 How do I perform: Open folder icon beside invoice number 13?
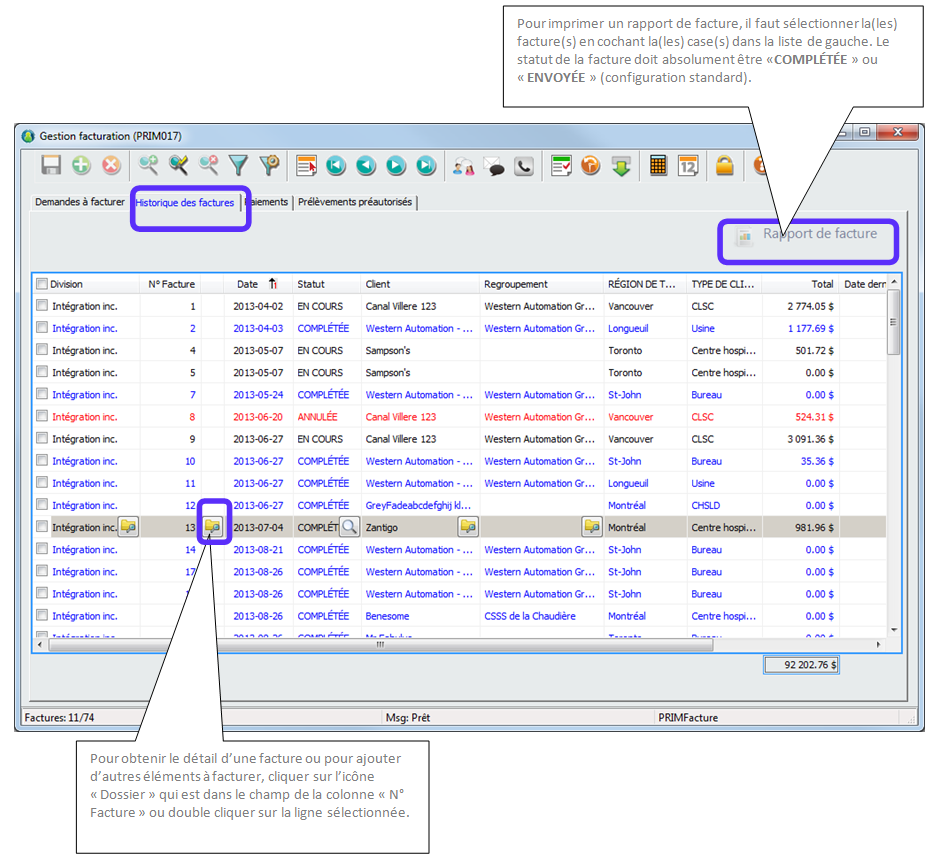[214, 527]
